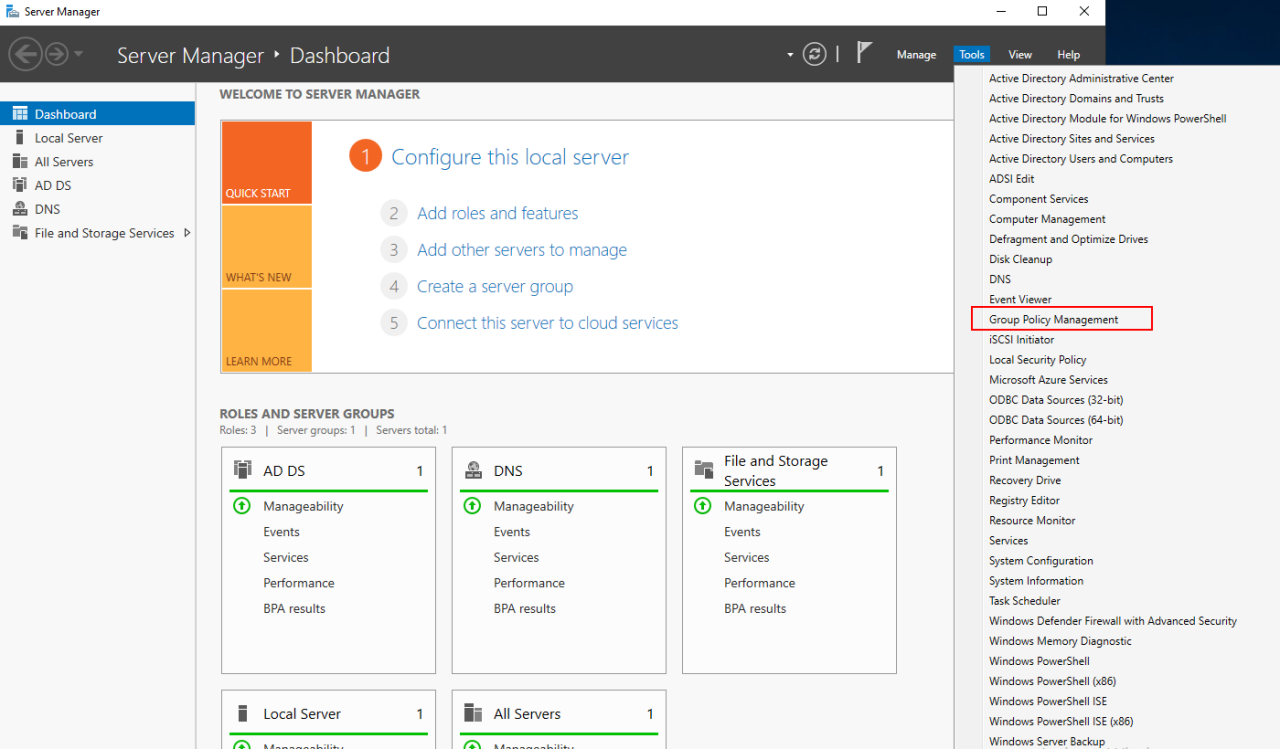Click the green manageability icon in the Local Server tile
1280x749 pixels.
241,744
